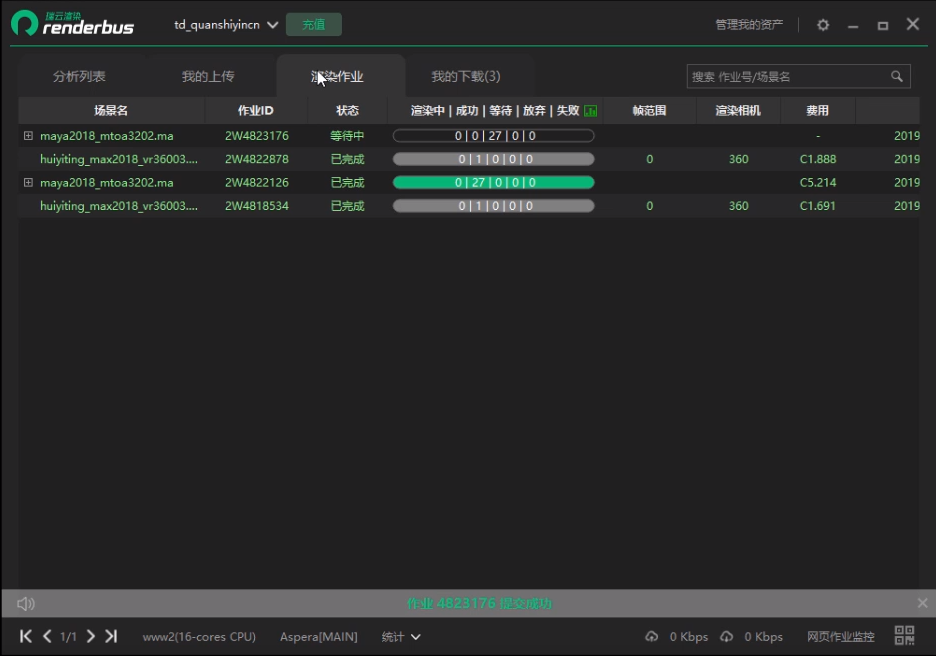Switch to the 分析列表 tab
The height and width of the screenshot is (656, 936).
click(79, 76)
